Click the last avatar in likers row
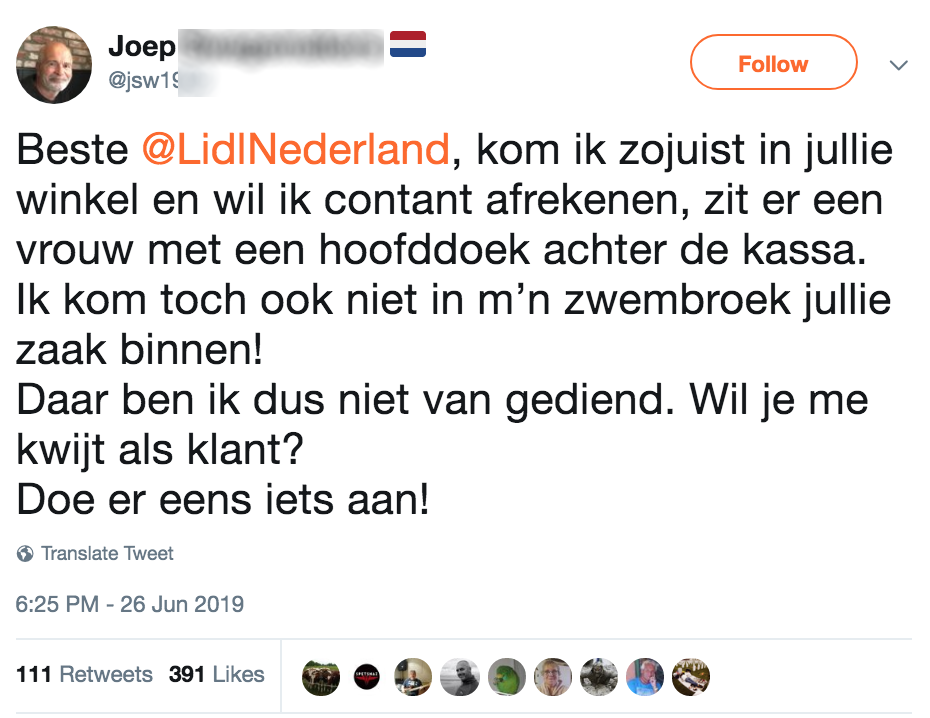 tap(690, 676)
